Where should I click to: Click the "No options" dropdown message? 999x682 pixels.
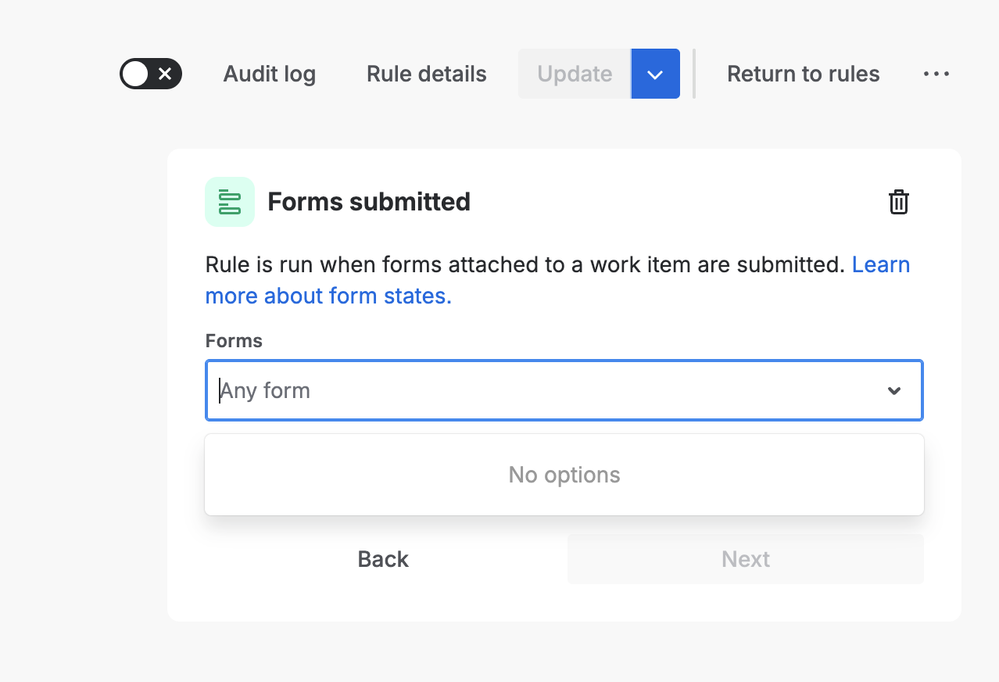click(x=564, y=475)
